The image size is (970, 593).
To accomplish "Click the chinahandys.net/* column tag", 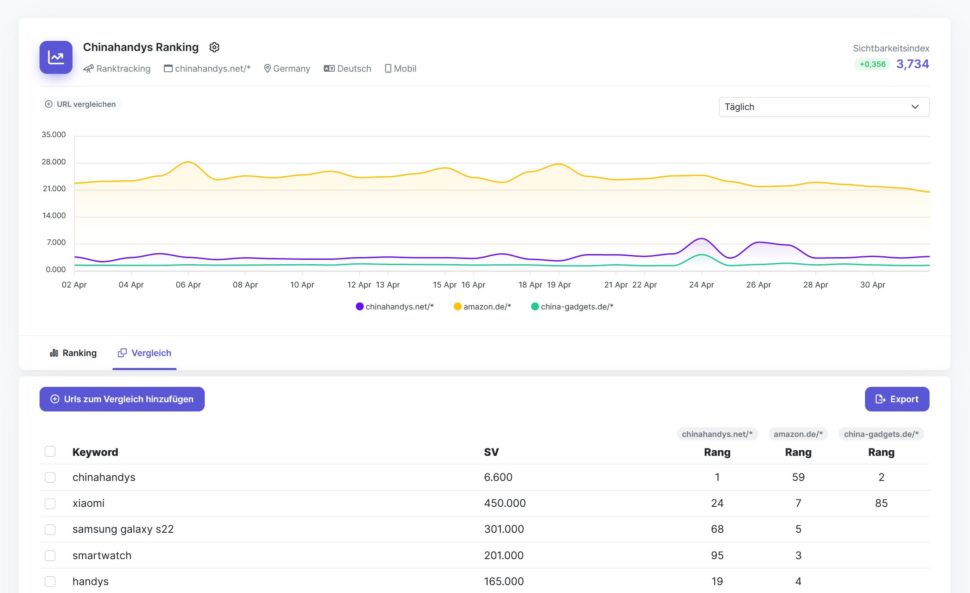I will point(717,434).
